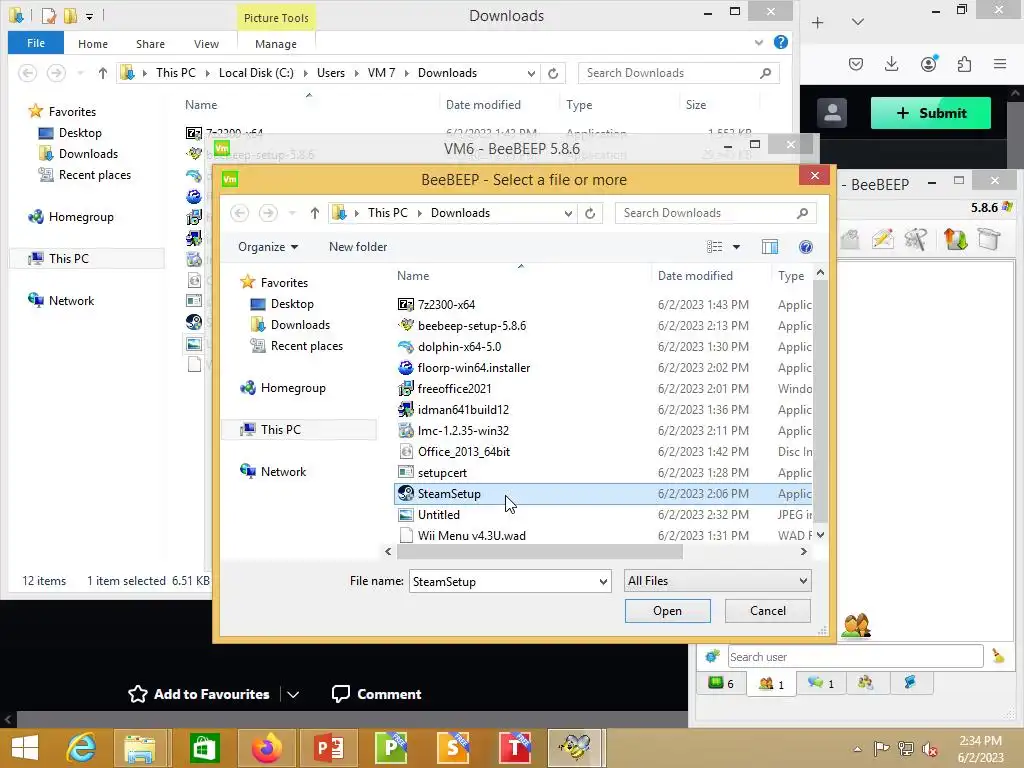Open File tab in Downloads explorer window
The image size is (1024, 768).
point(36,43)
